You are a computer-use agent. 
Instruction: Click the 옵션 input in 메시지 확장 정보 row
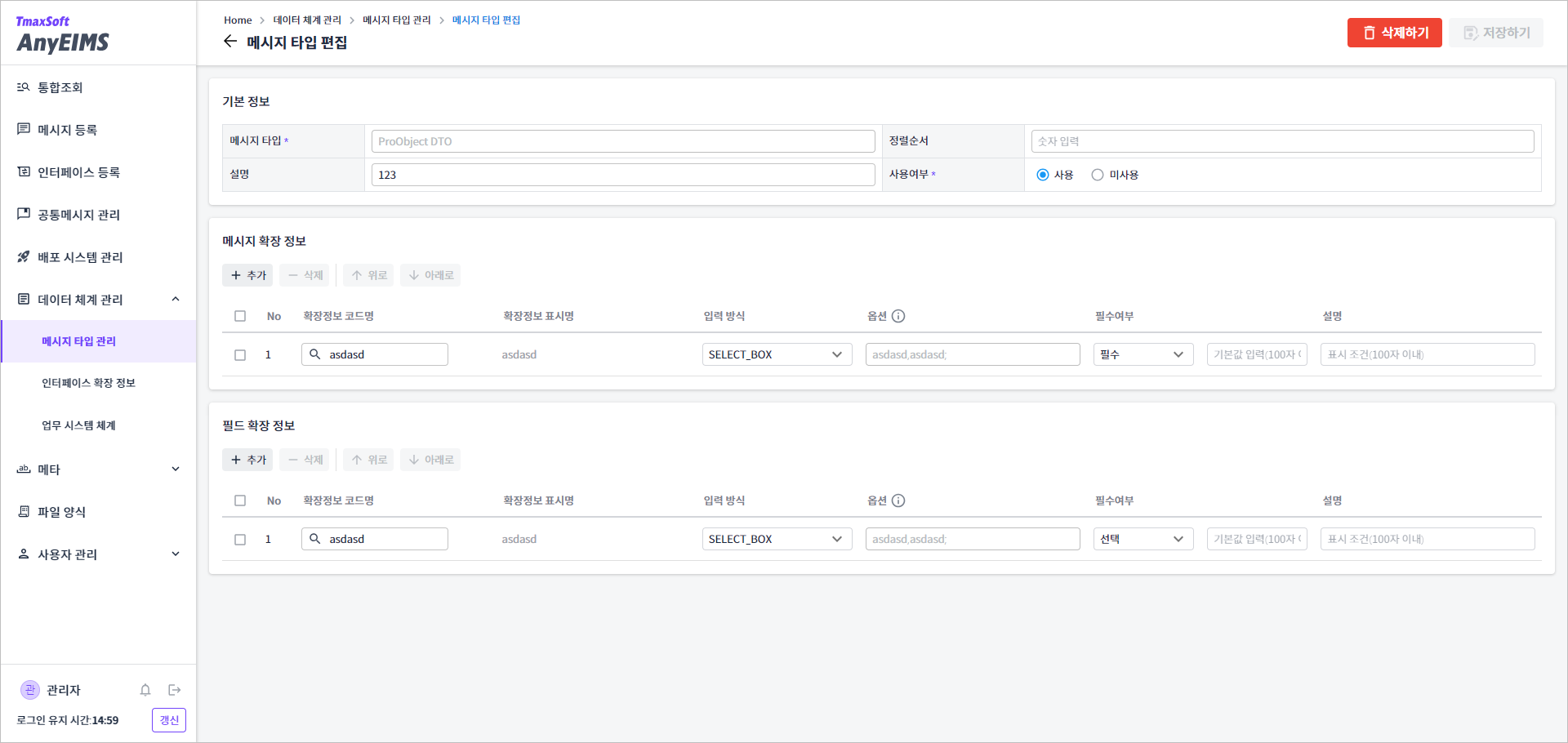[973, 354]
